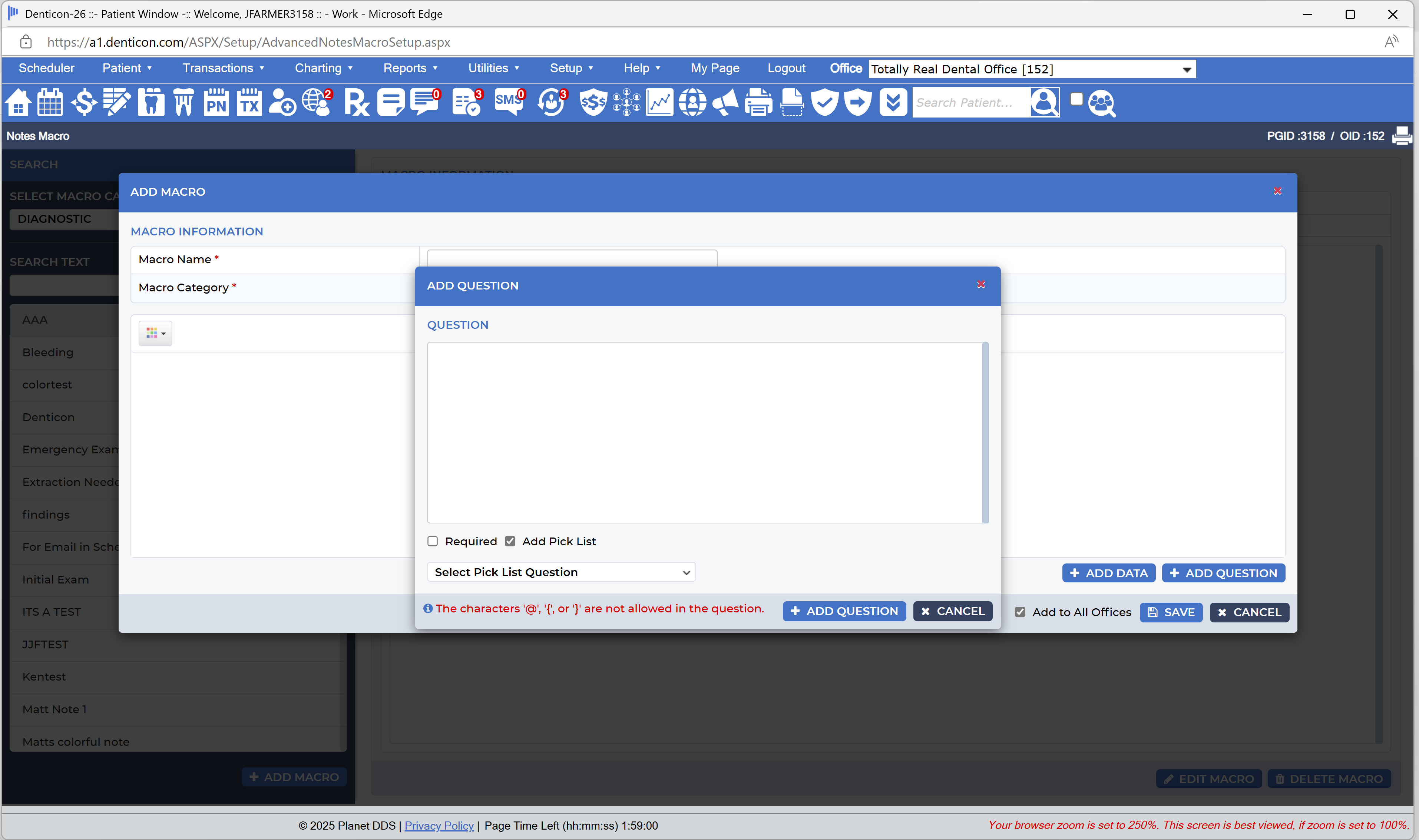The width and height of the screenshot is (1419, 840).
Task: Click the double chevron down icon
Action: [893, 102]
